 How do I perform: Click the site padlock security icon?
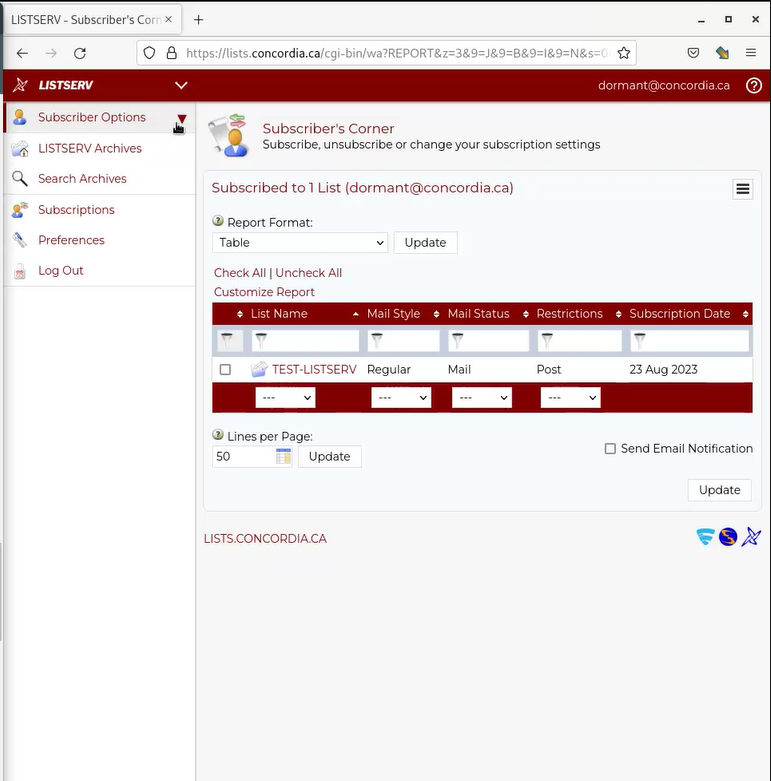click(x=172, y=53)
